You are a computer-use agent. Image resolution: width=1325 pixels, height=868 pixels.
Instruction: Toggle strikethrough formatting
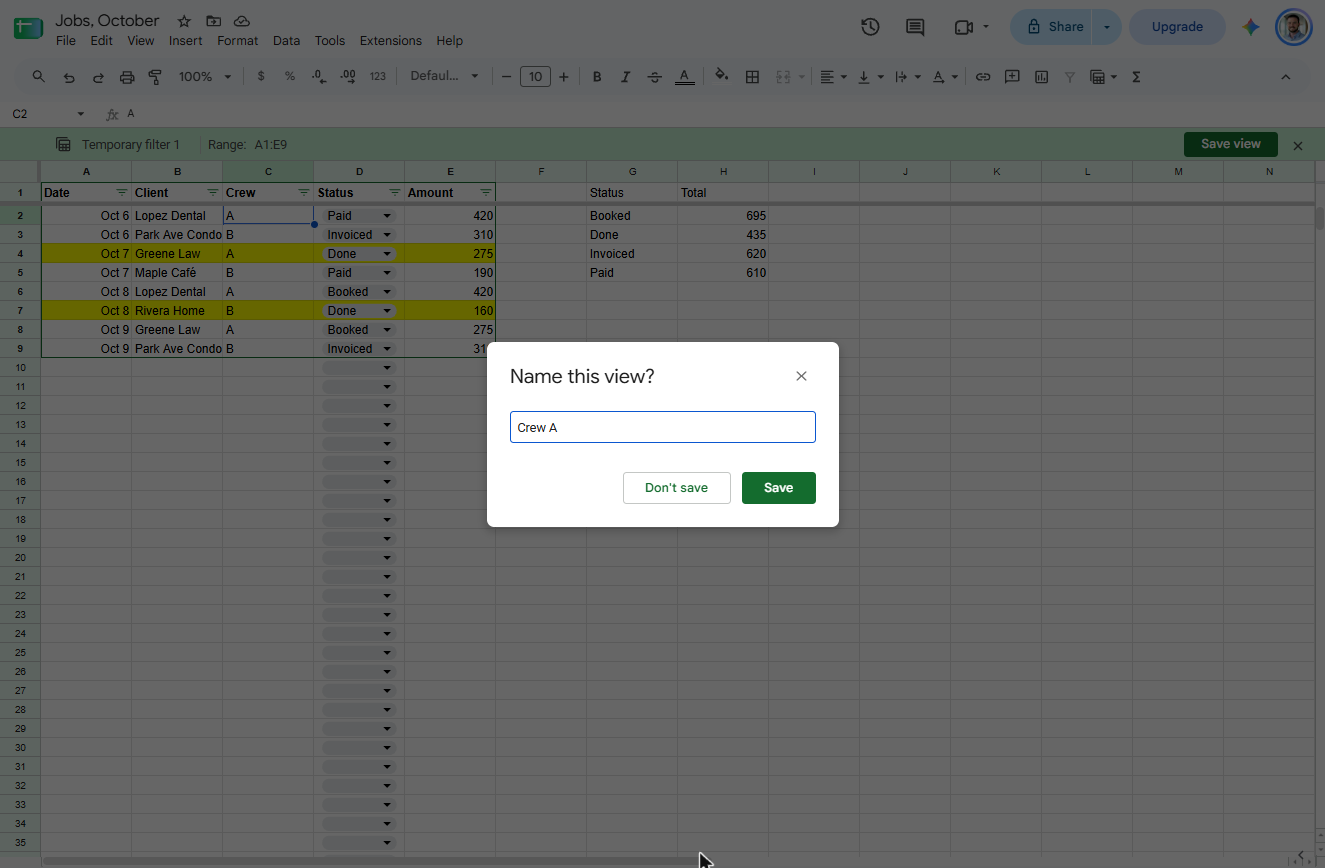tap(655, 77)
